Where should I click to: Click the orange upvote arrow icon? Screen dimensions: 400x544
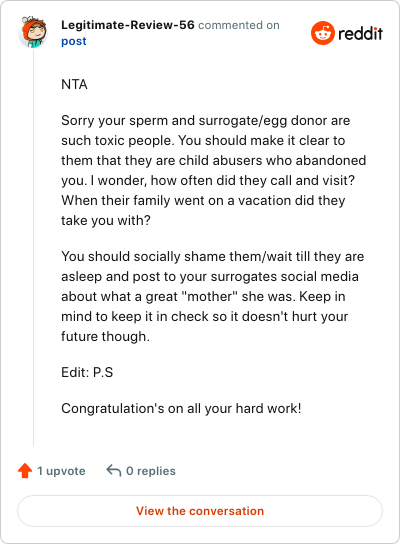tap(25, 471)
